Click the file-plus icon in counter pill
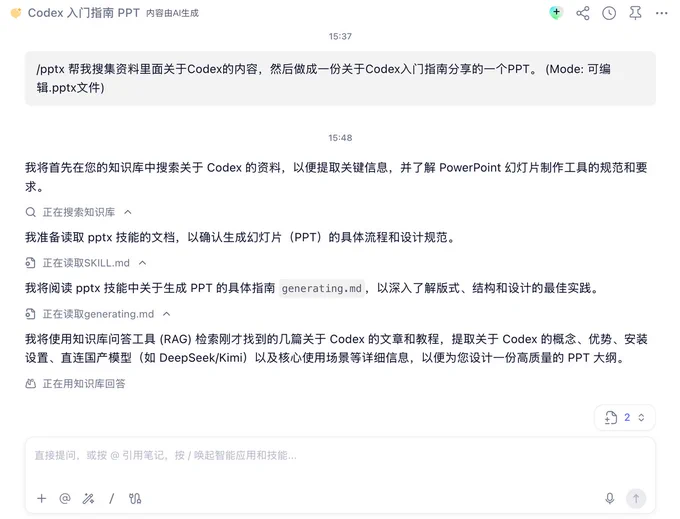 click(x=611, y=418)
